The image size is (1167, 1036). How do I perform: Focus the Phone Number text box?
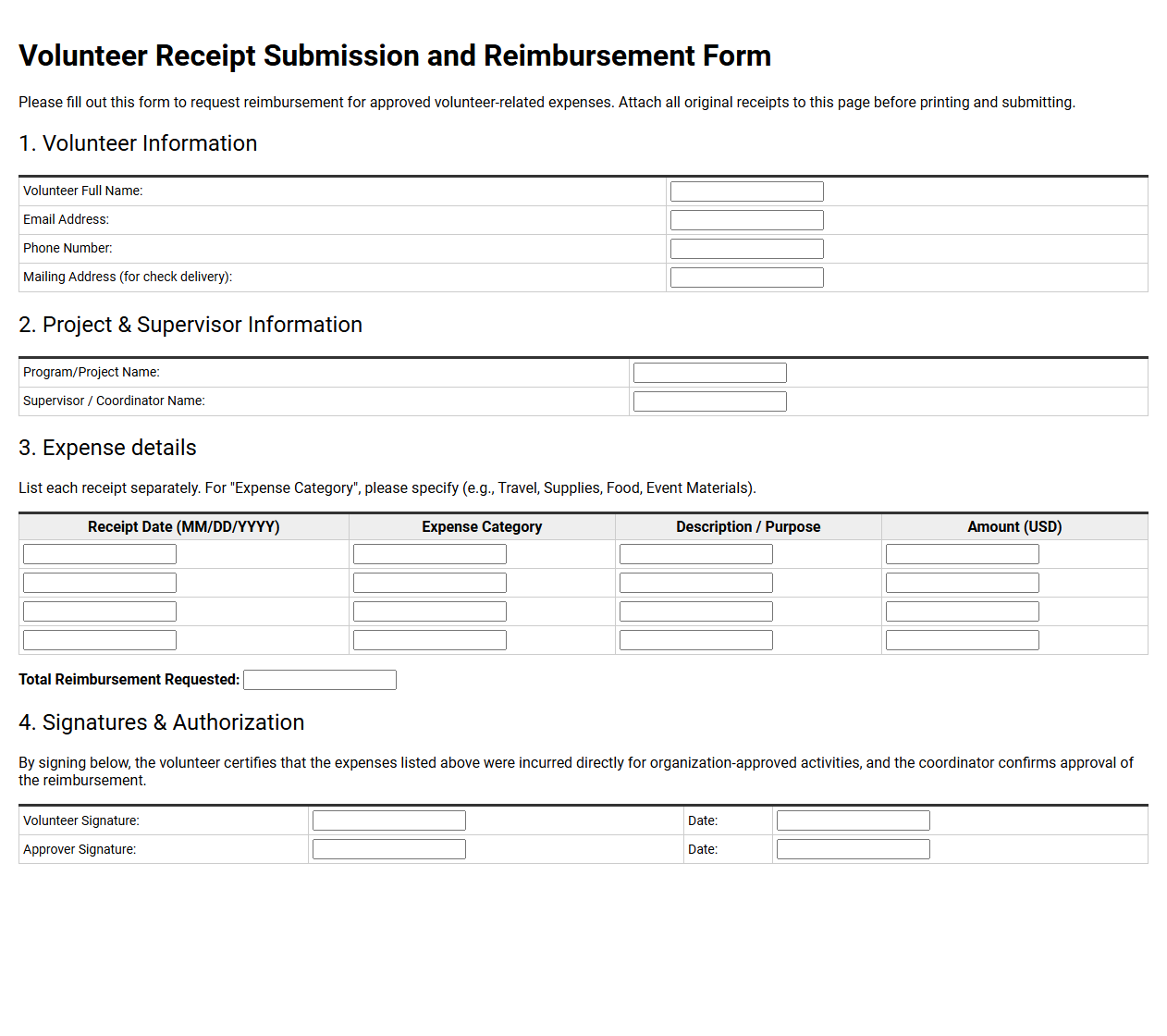click(x=747, y=249)
